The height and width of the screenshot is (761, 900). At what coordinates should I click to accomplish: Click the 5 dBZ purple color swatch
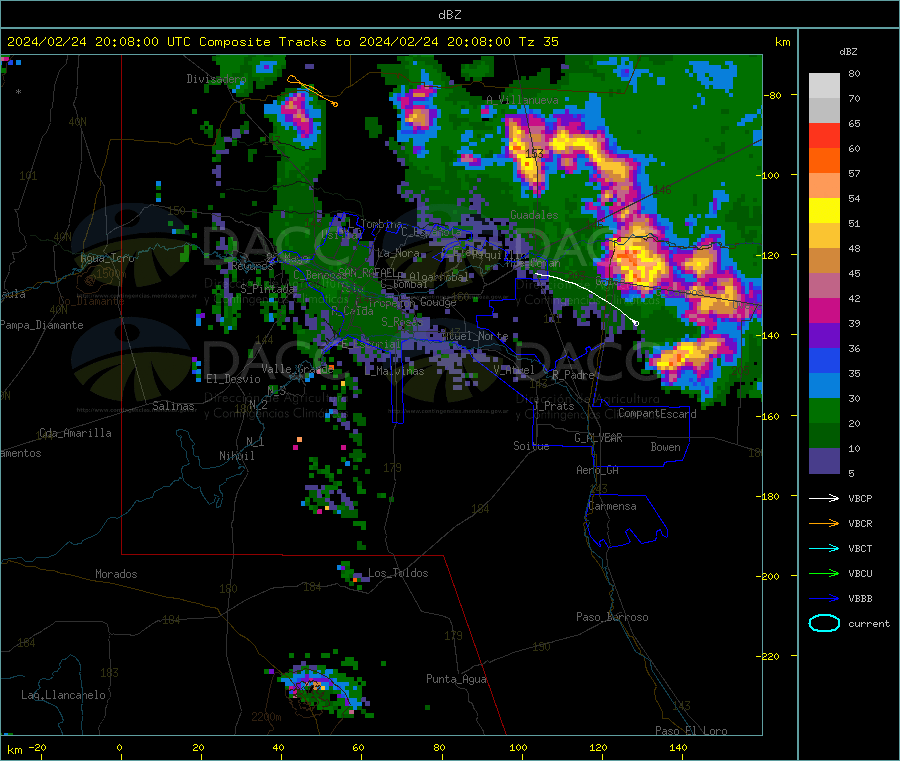point(824,461)
